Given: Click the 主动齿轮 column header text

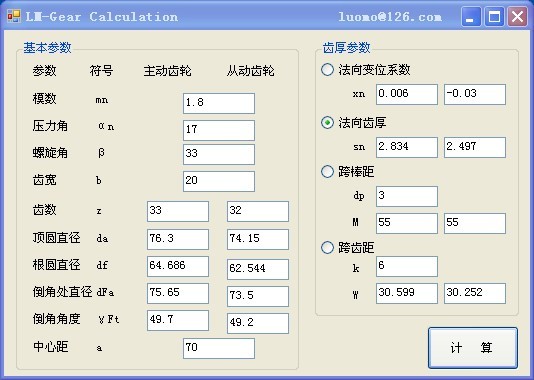Looking at the screenshot, I should [167, 71].
